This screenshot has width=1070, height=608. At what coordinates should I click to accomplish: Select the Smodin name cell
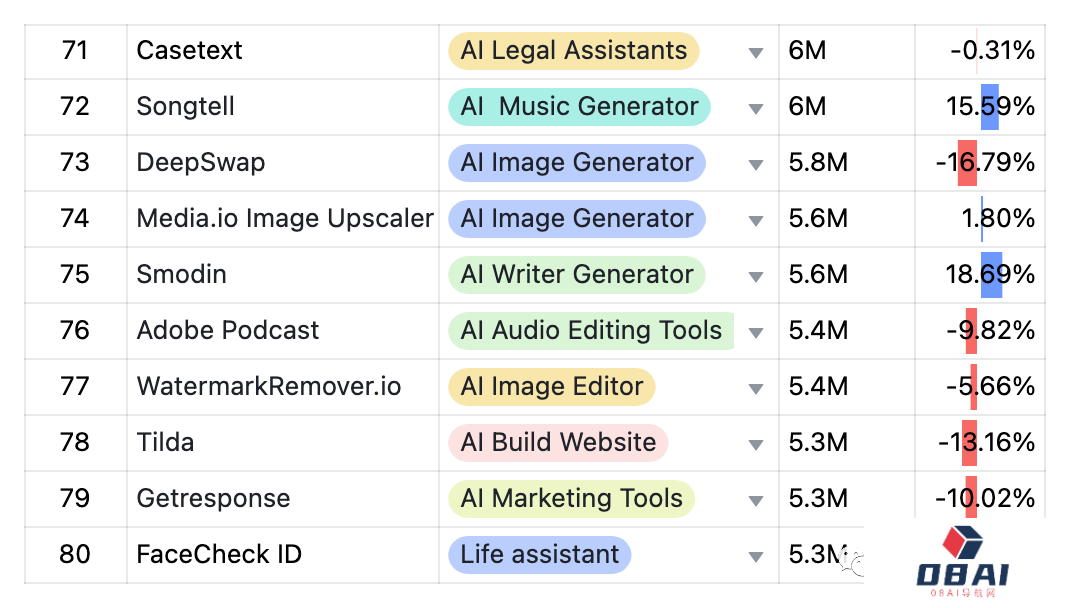(283, 275)
